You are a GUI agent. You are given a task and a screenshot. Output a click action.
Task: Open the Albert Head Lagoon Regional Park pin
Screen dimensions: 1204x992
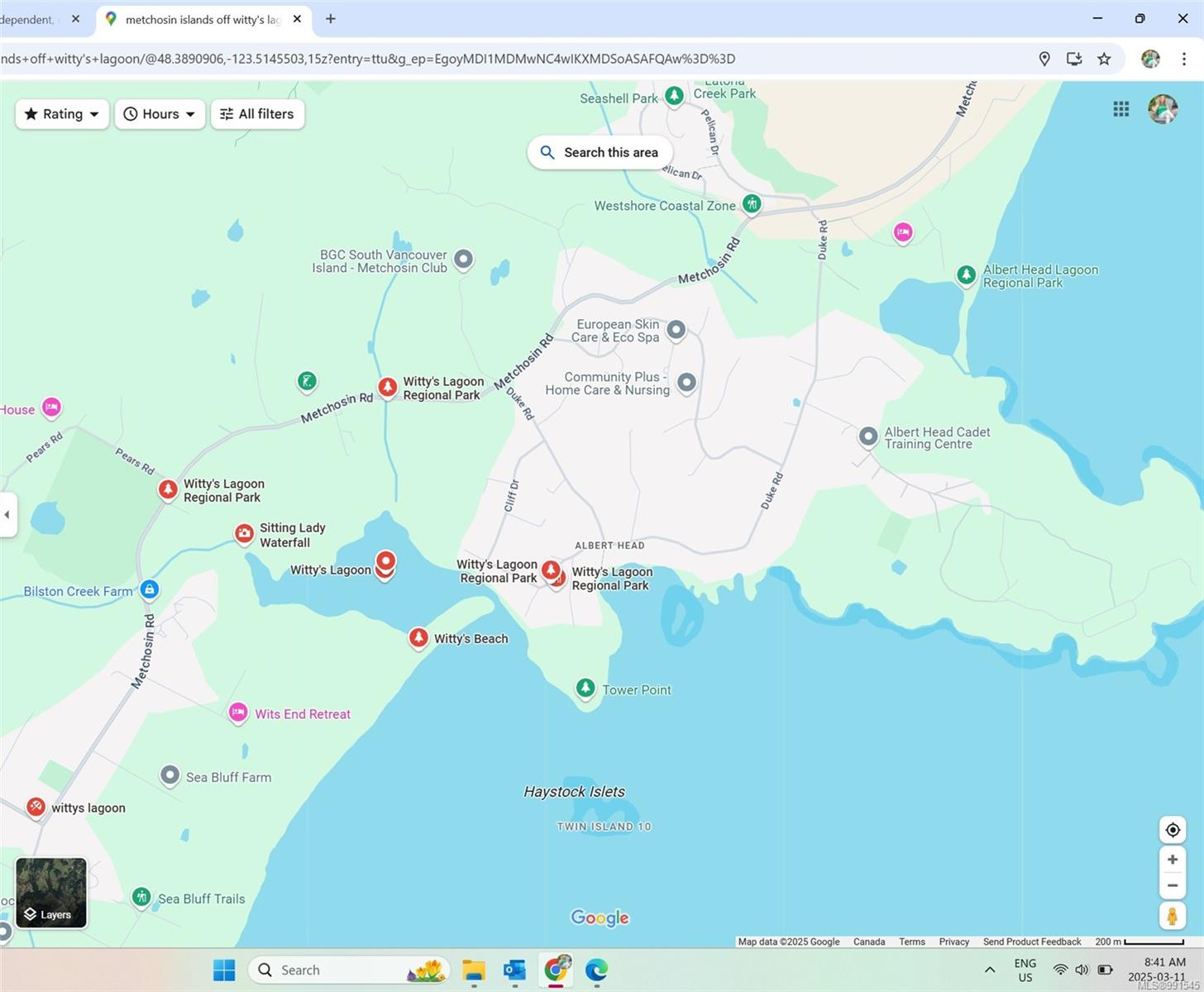(x=966, y=274)
